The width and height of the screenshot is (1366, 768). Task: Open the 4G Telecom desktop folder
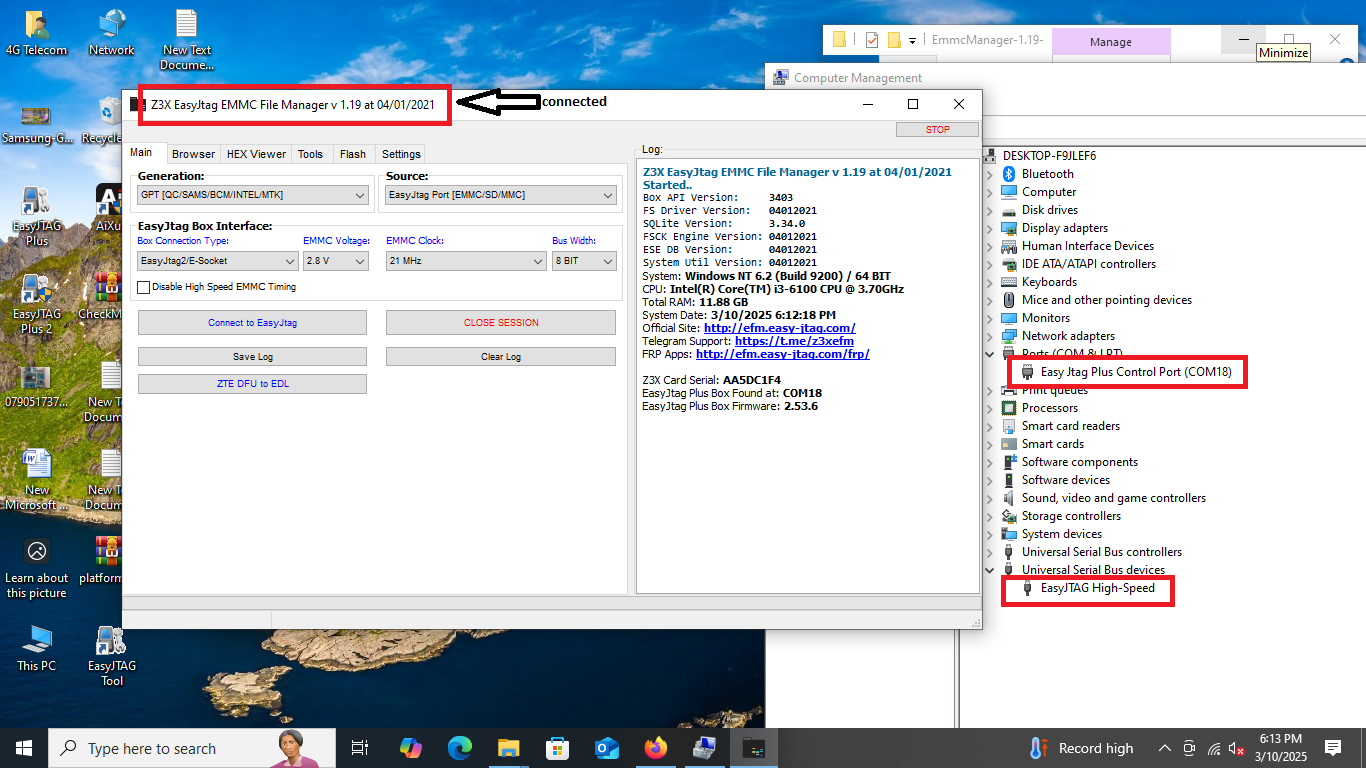(36, 33)
